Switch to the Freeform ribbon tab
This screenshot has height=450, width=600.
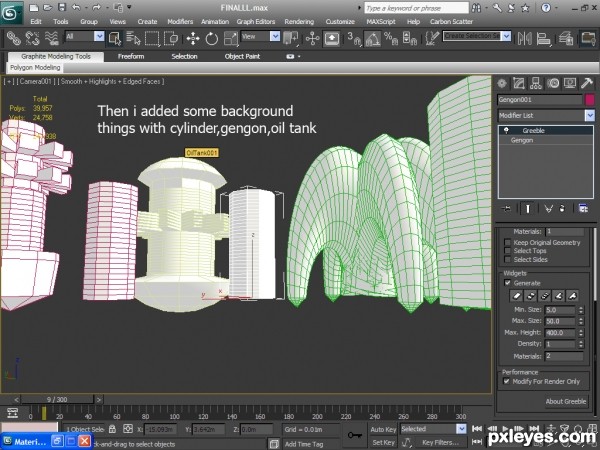(x=131, y=56)
